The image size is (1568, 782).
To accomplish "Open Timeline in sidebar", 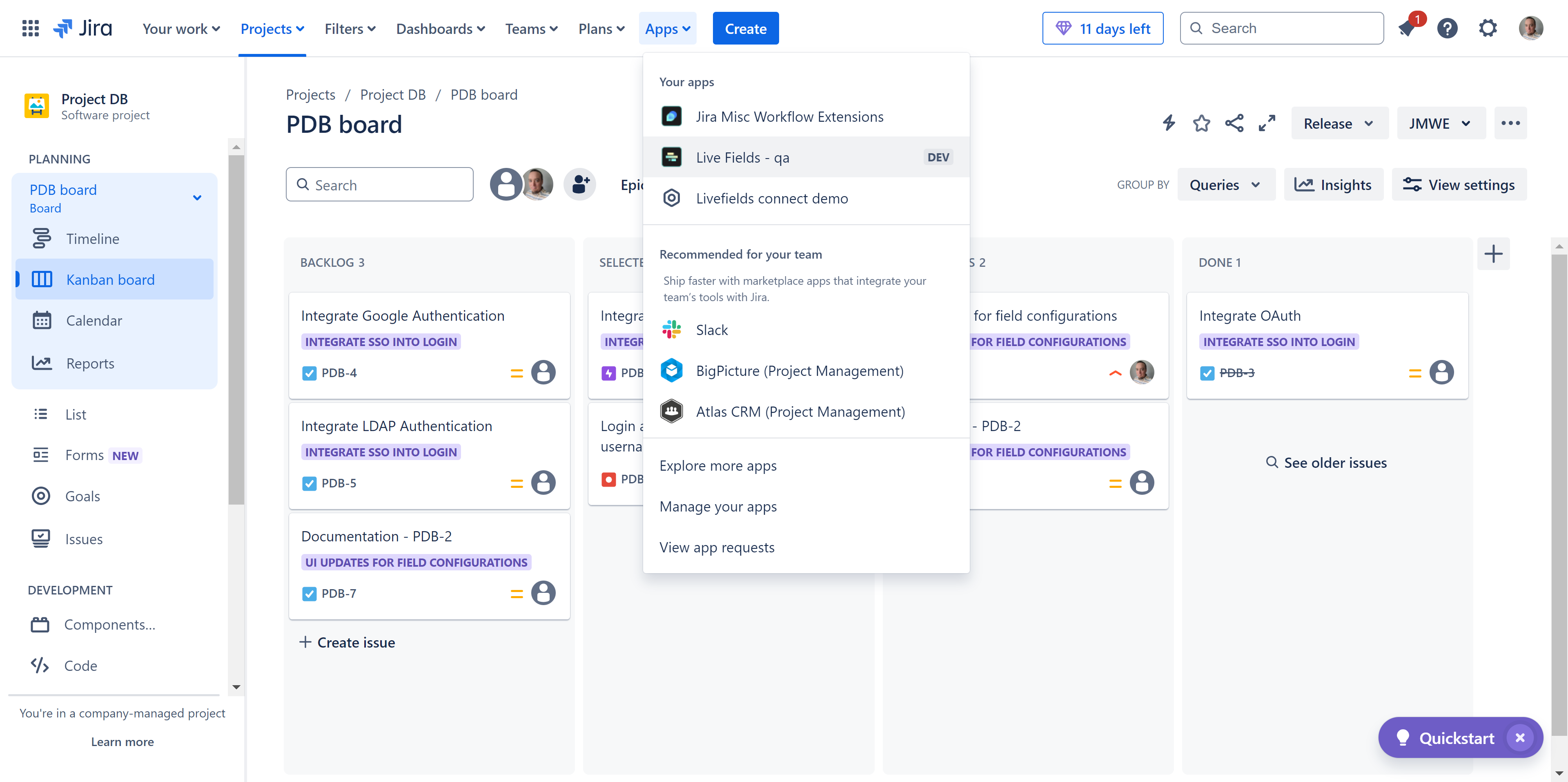I will tap(114, 239).
